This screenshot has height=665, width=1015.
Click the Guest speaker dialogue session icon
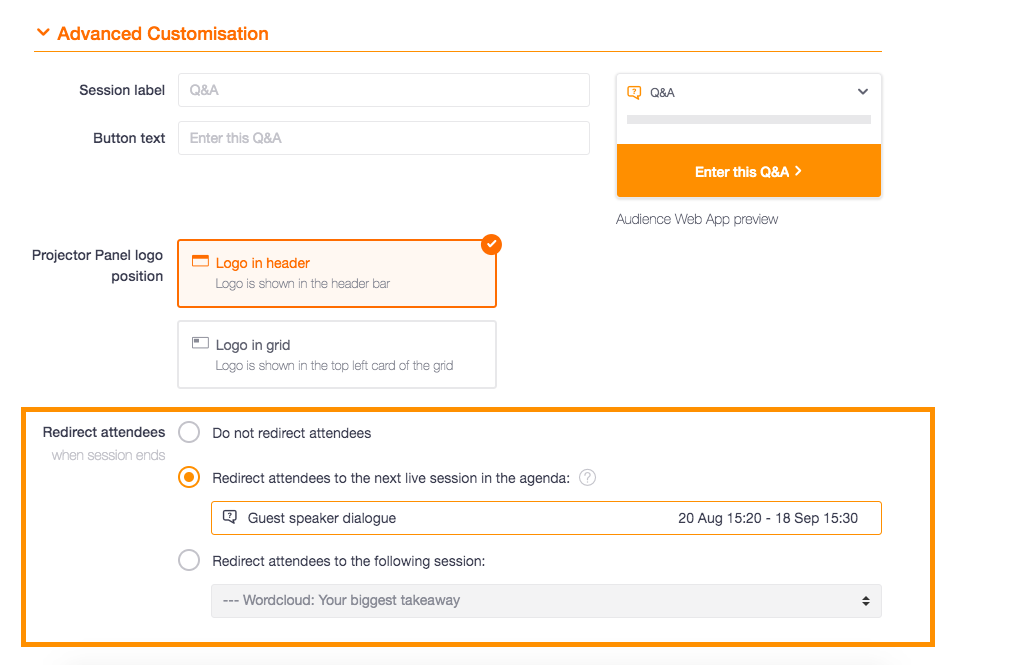coord(230,517)
